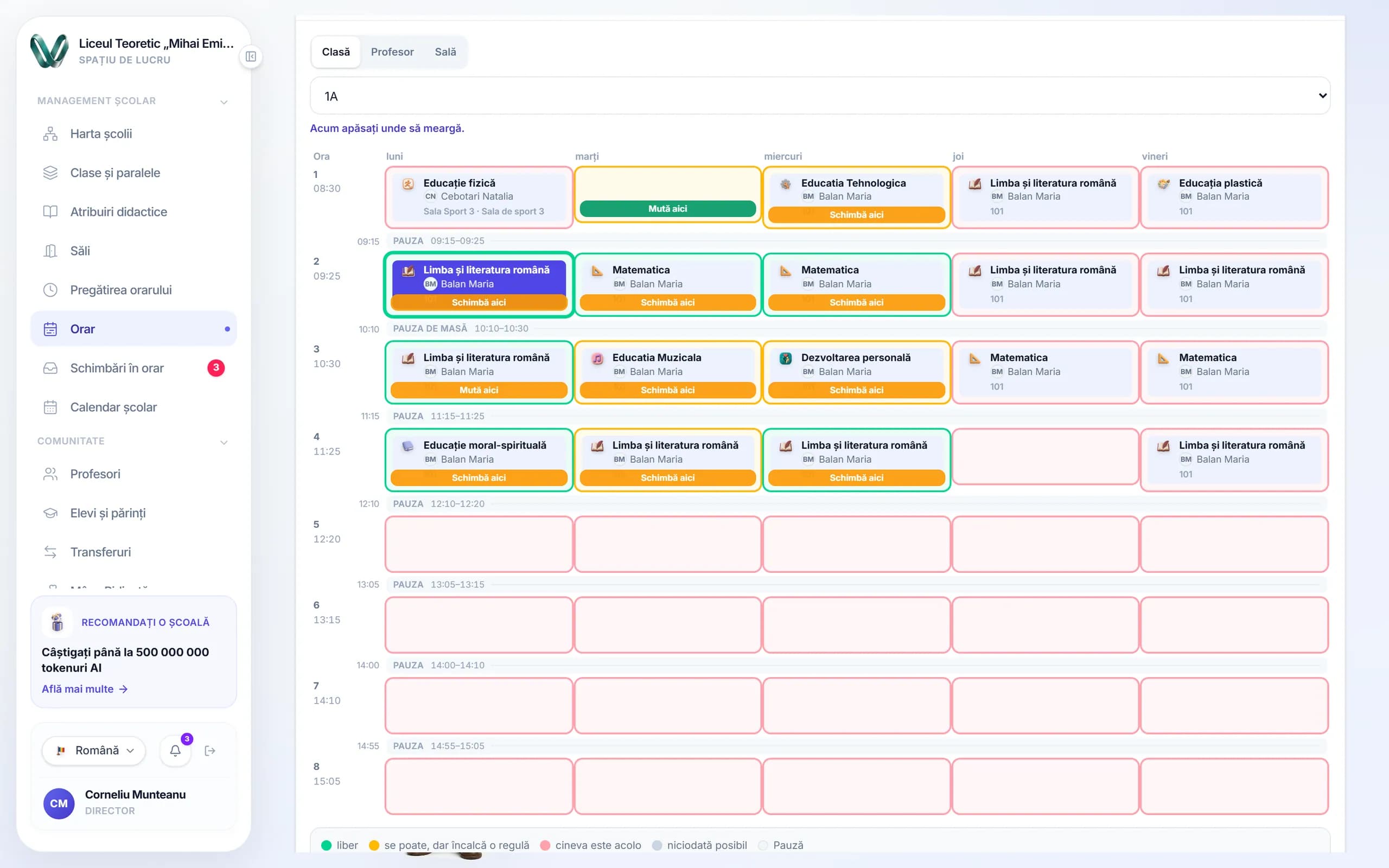The height and width of the screenshot is (868, 1389).
Task: Switch to the Clasă tab
Action: (x=336, y=52)
